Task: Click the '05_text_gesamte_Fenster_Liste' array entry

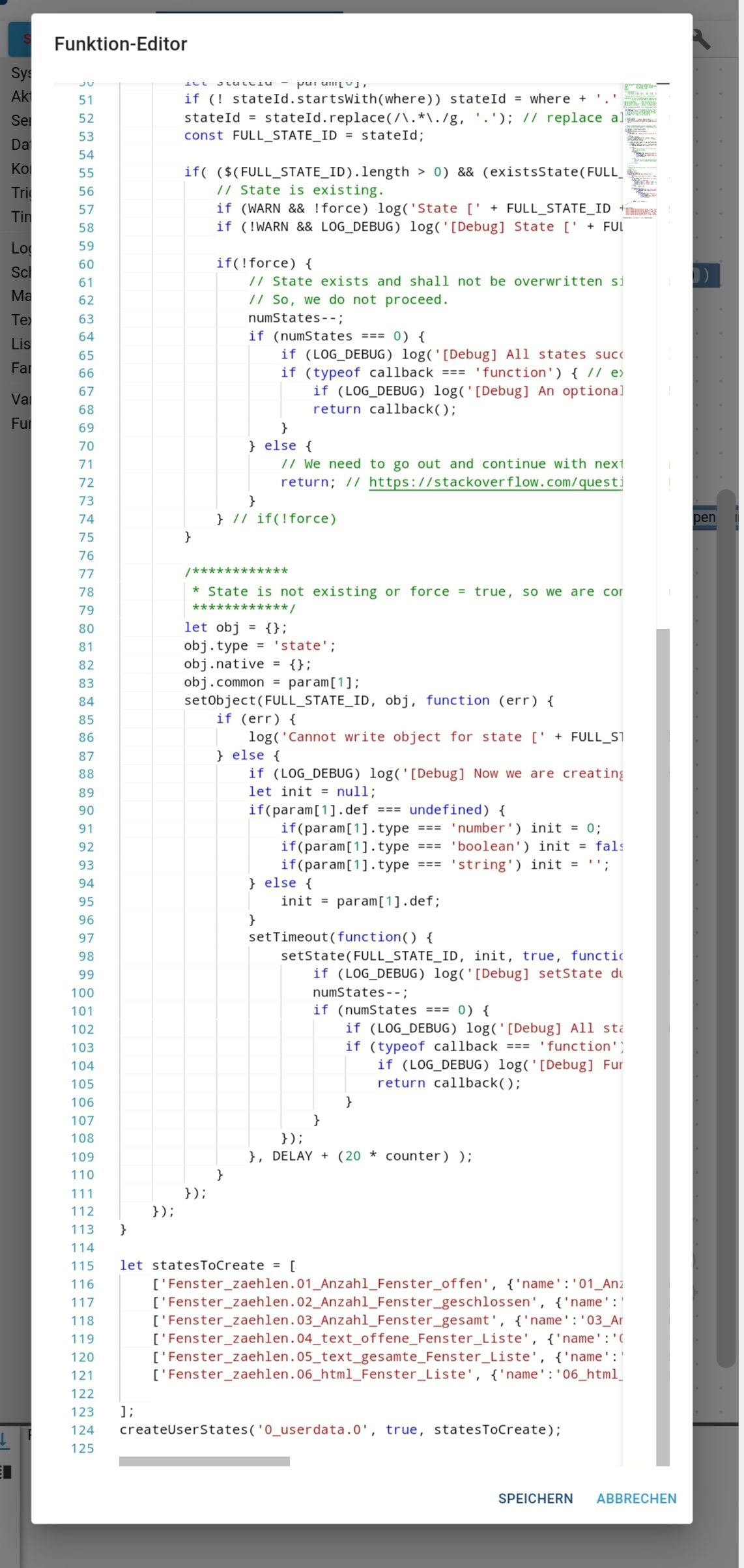Action: [388, 1357]
